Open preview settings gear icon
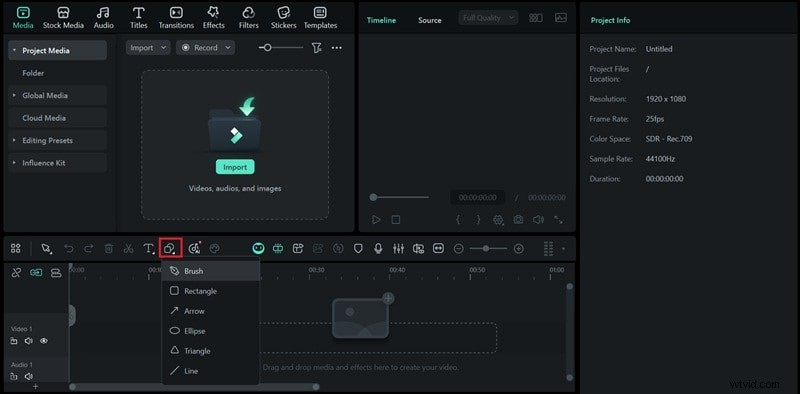 tap(498, 220)
